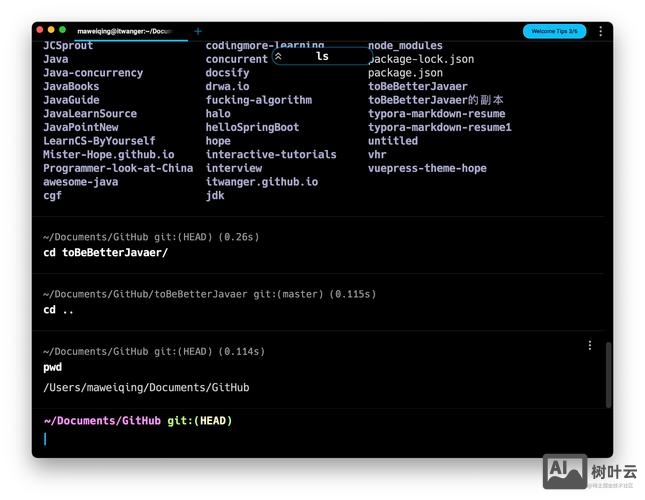Open a new tab with plus icon
The width and height of the screenshot is (645, 500).
point(197,31)
